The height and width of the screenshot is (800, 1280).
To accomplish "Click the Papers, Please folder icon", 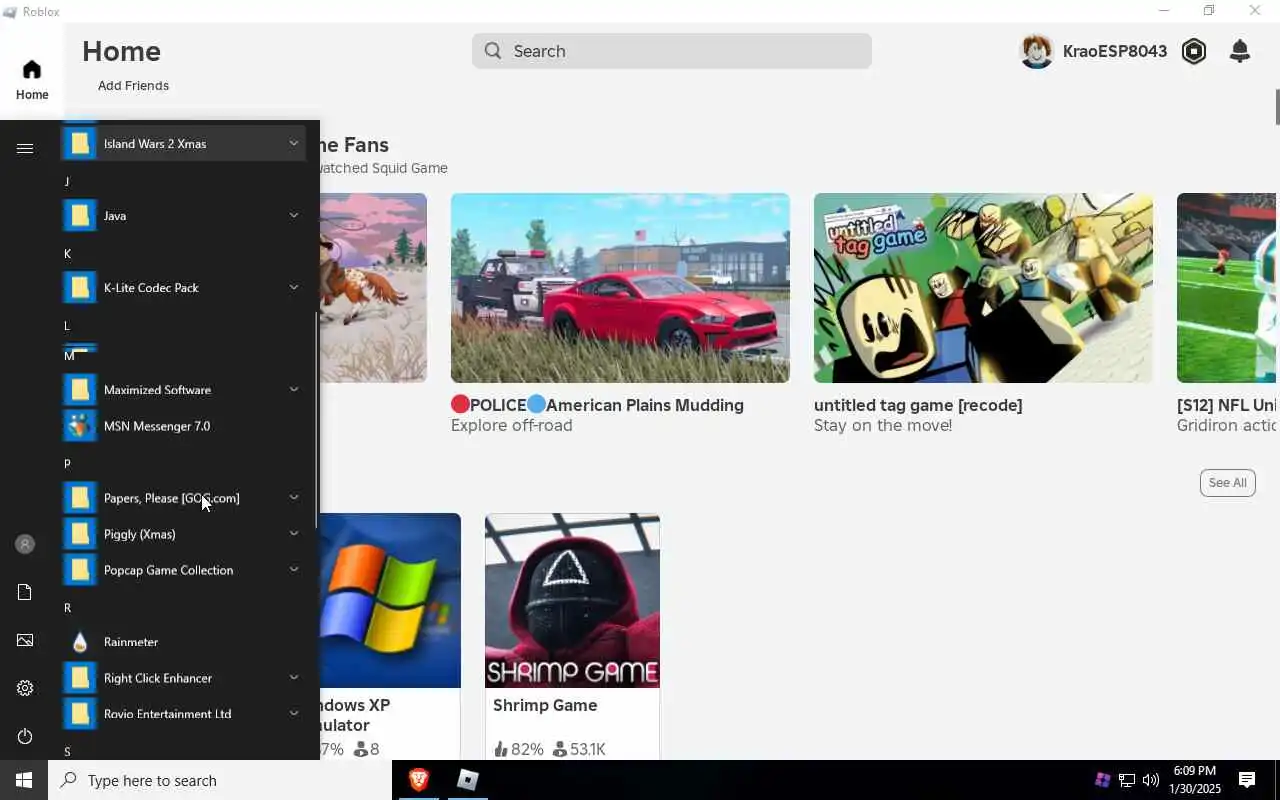I will (x=80, y=498).
